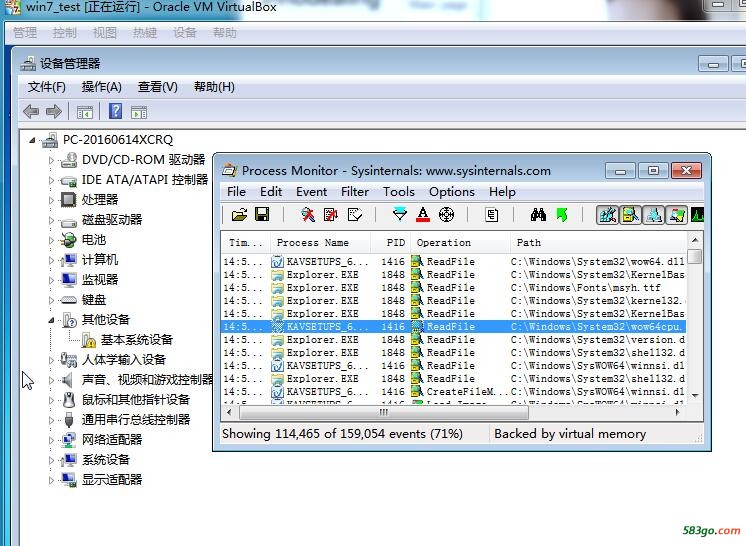Screen dimensions: 746x546
Task: Open Process Monitor Options menu
Action: (x=452, y=192)
